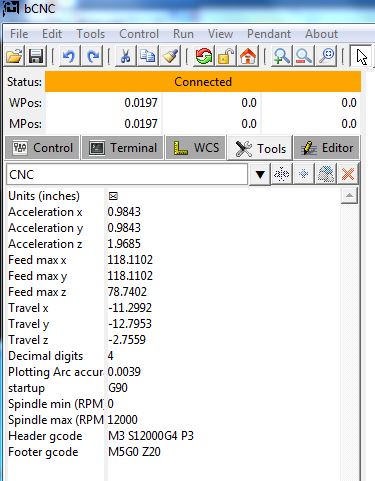Run homing cycle with house icon
This screenshot has height=481, width=375.
click(248, 56)
